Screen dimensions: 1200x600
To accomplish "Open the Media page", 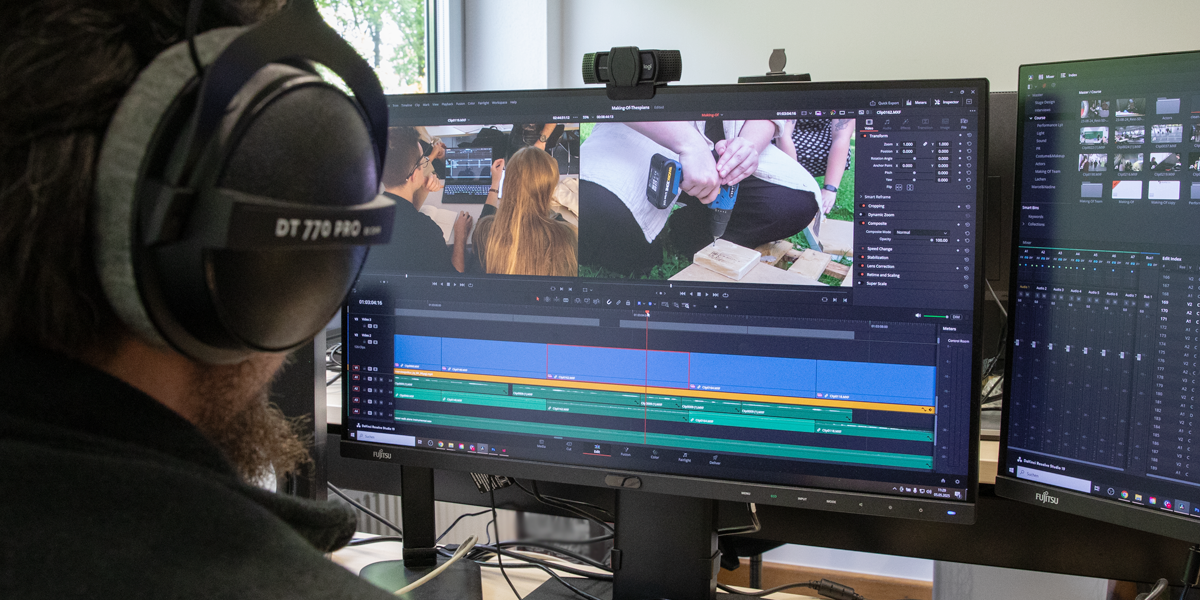I will tap(541, 443).
